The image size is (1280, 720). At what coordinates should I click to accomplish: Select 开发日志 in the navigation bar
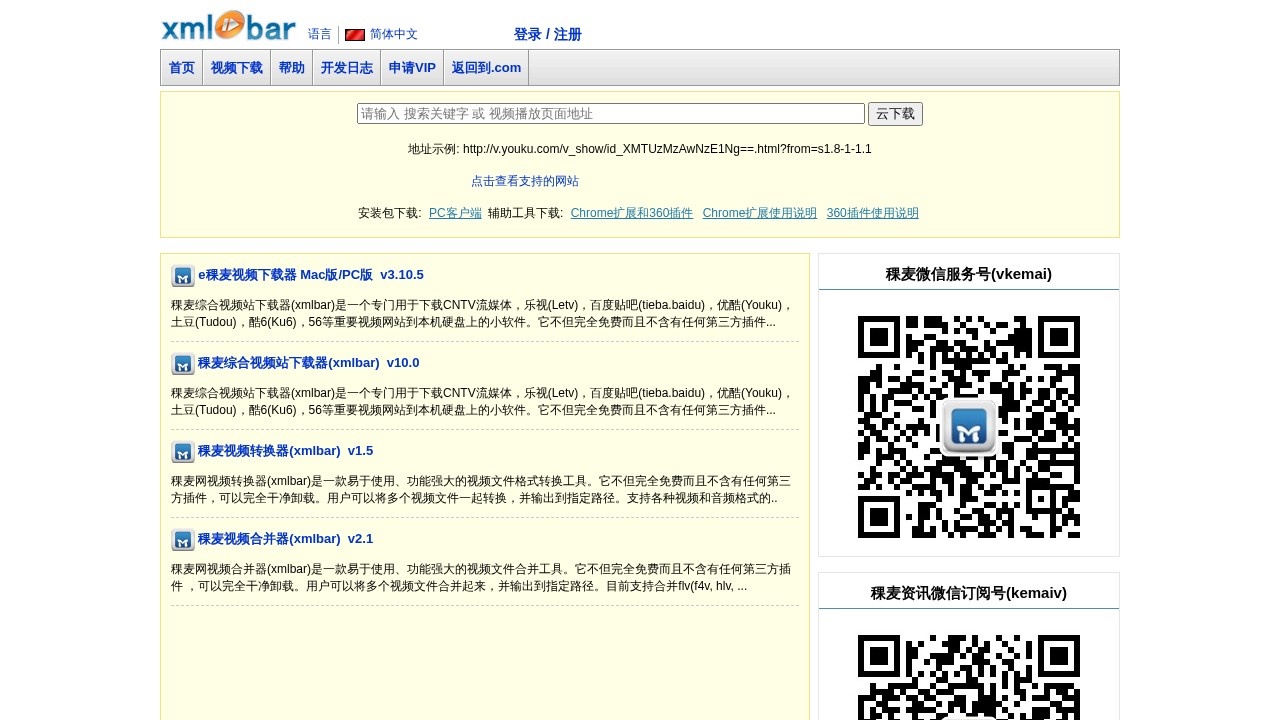pos(346,68)
